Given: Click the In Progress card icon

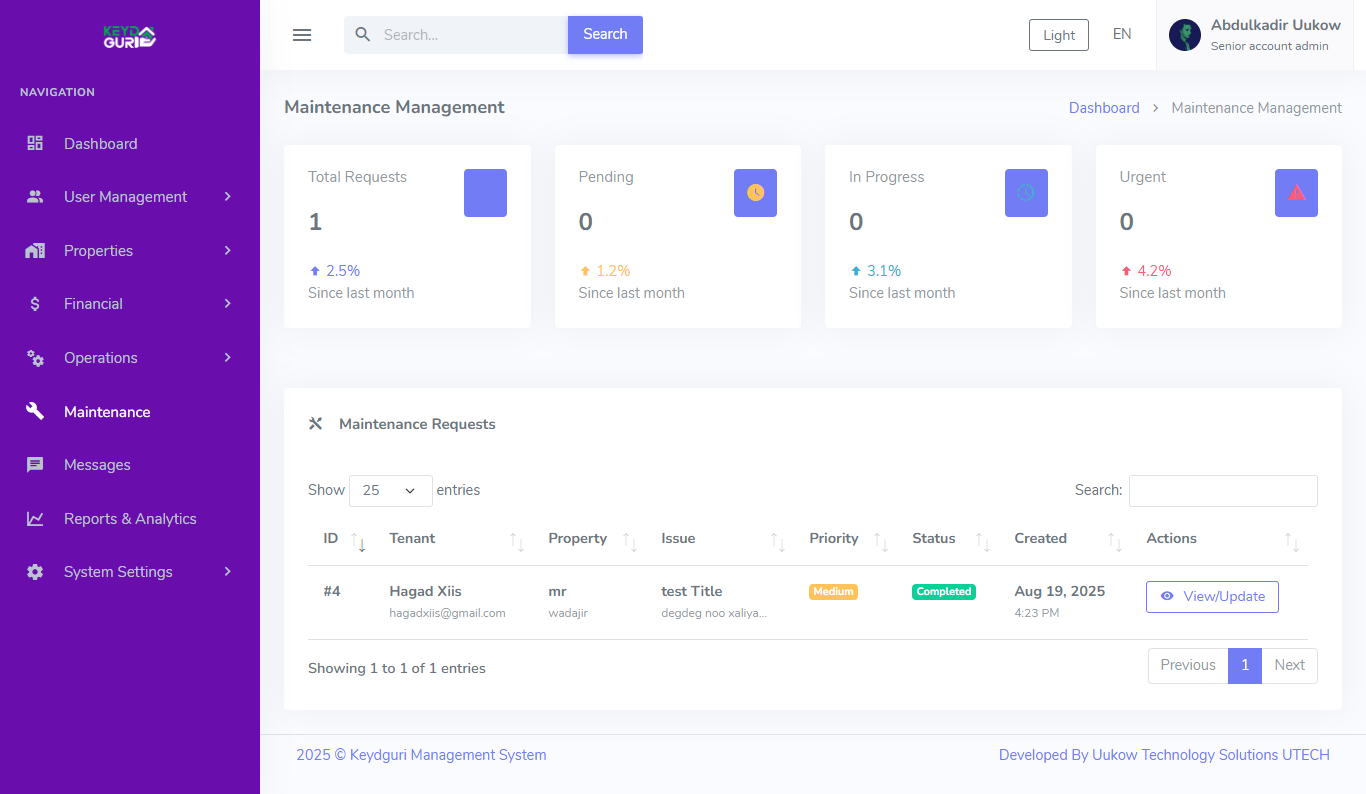Looking at the screenshot, I should click(x=1026, y=193).
